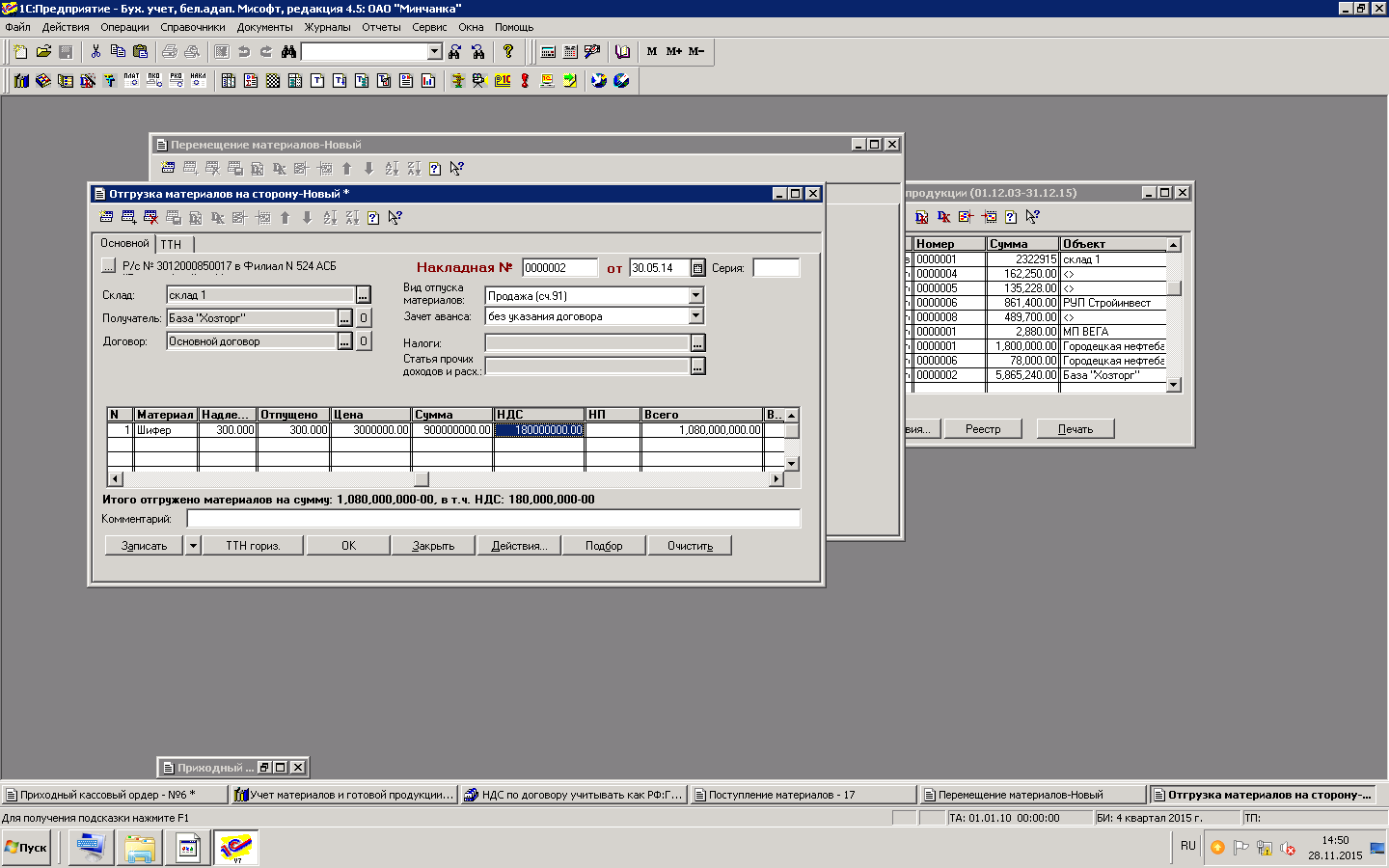Click the open book icon in toolbar
The width and height of the screenshot is (1389, 868).
click(622, 51)
